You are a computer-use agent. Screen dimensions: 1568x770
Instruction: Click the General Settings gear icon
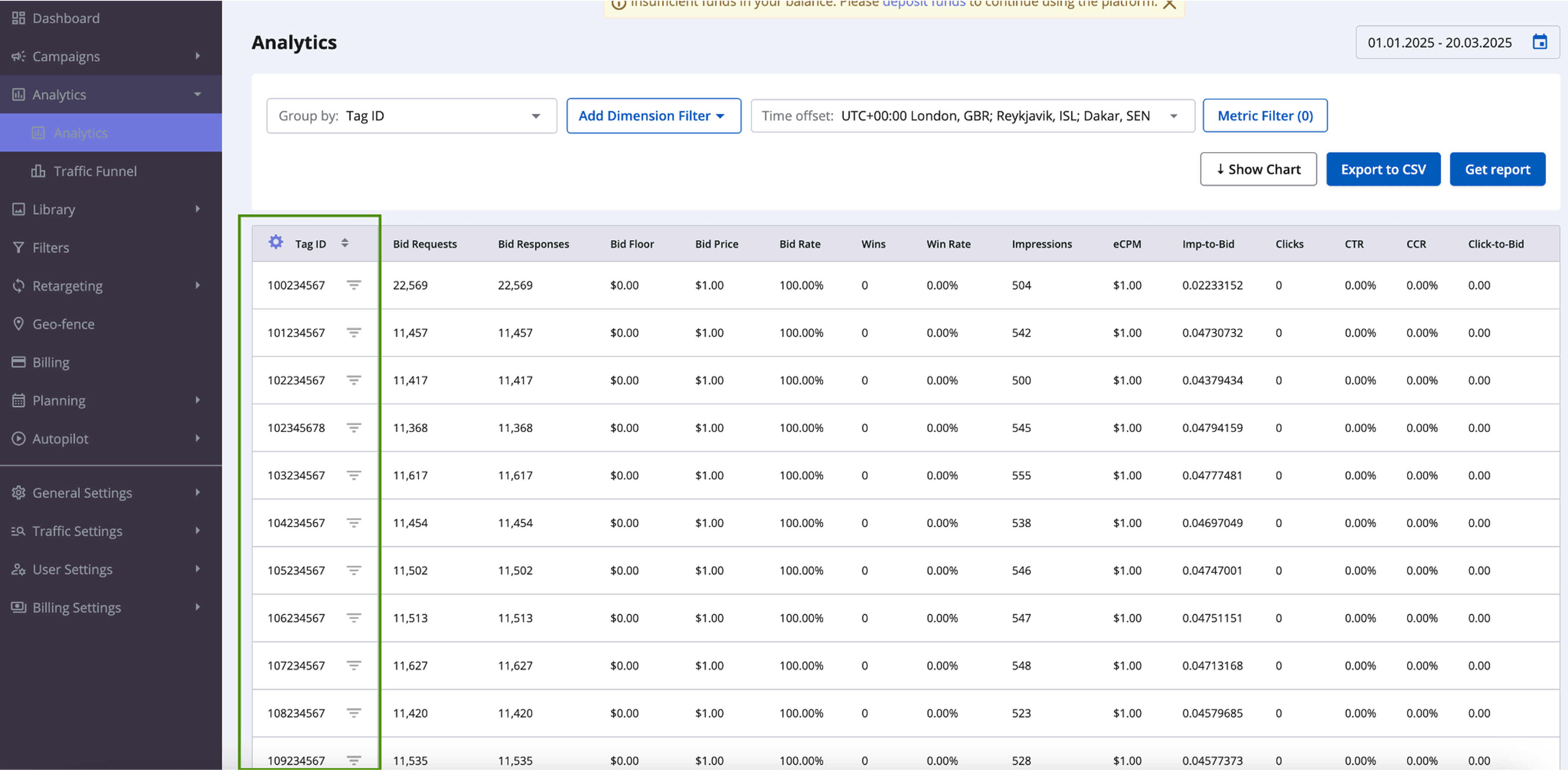(18, 492)
